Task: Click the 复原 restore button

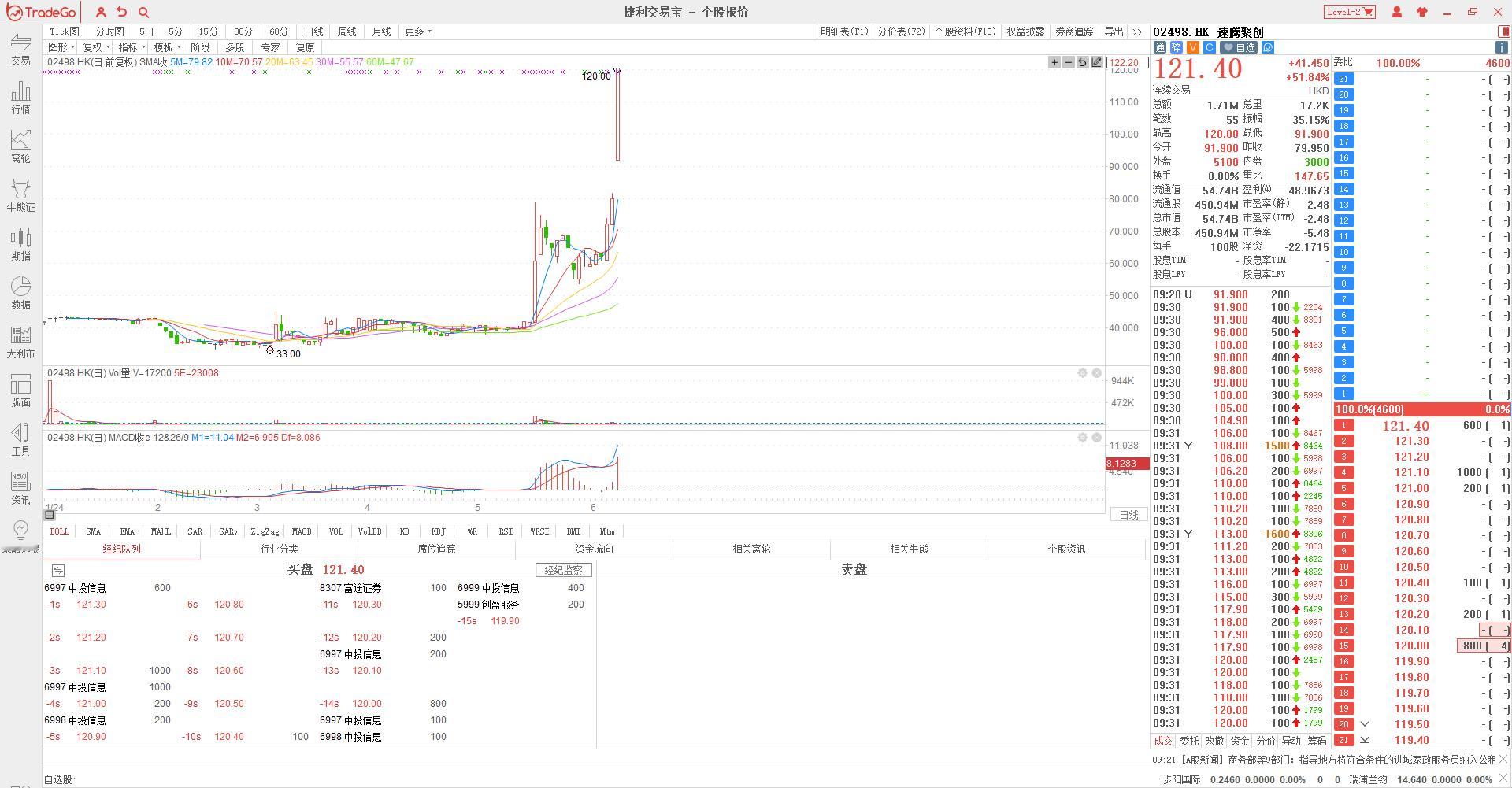Action: pos(305,47)
